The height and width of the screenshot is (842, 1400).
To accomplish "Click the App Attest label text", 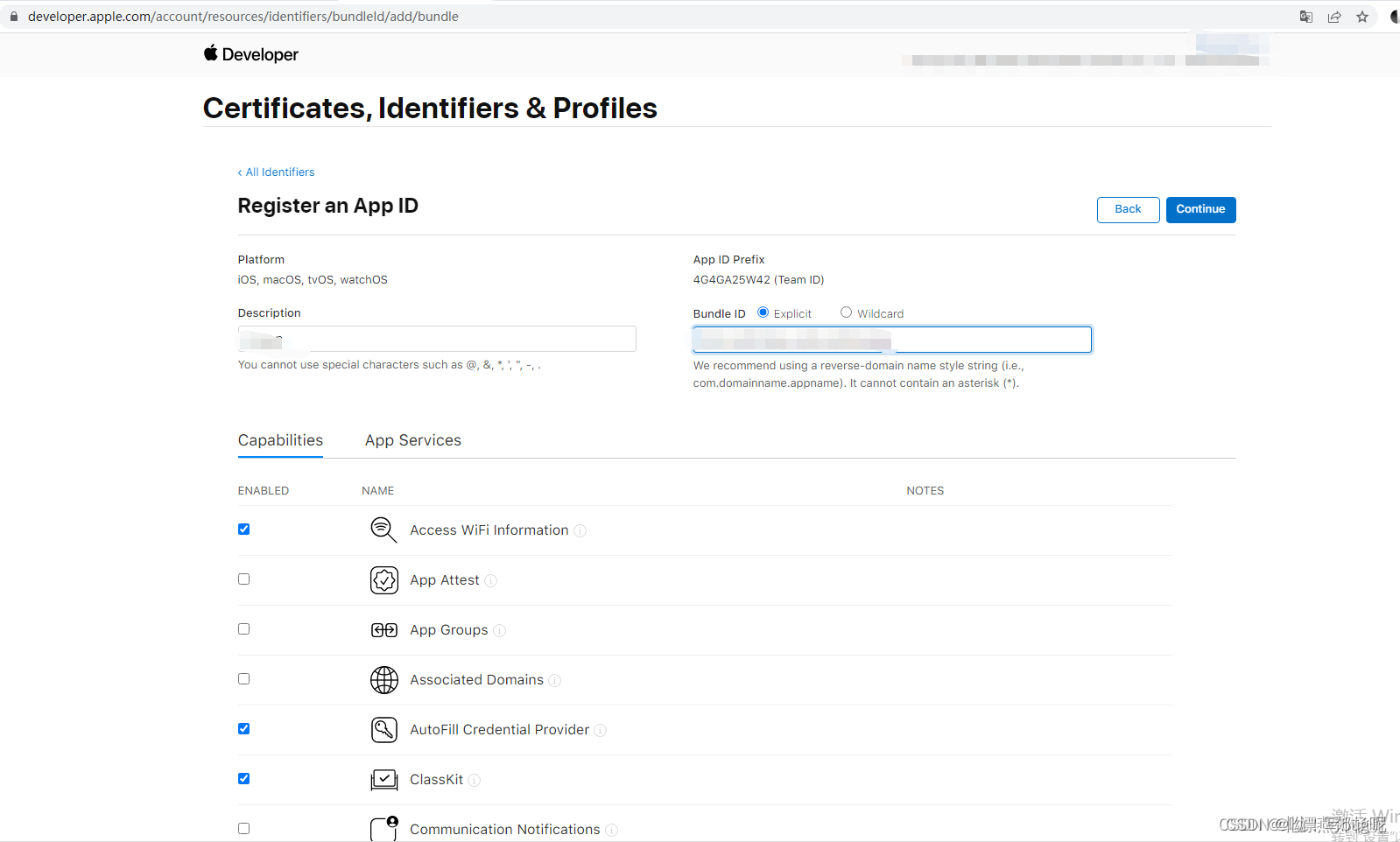I will [445, 580].
